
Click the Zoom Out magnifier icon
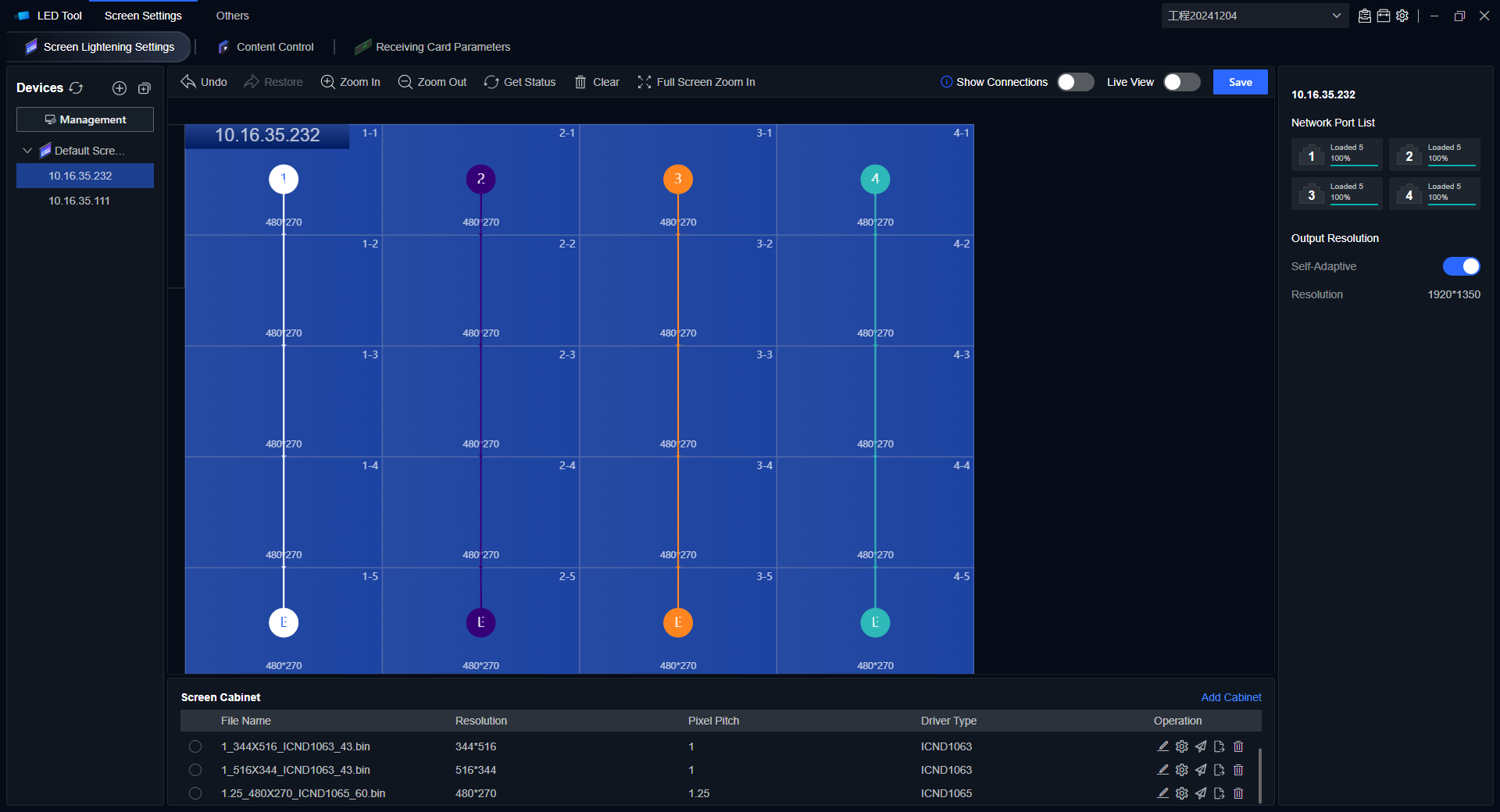pos(405,82)
